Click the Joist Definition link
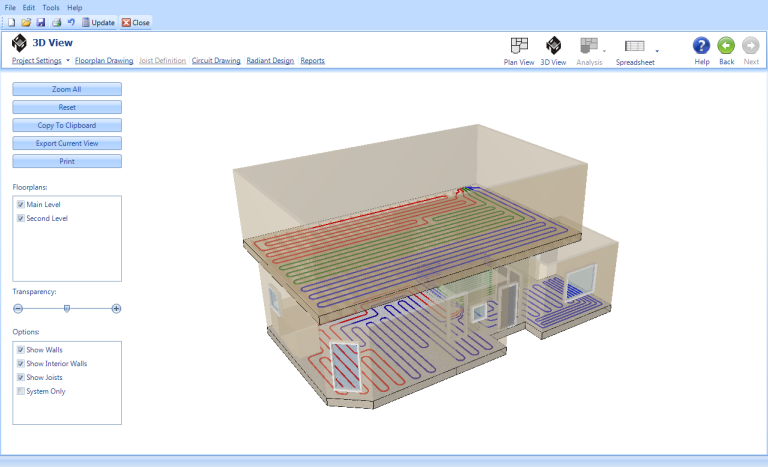This screenshot has height=467, width=768. 162,61
